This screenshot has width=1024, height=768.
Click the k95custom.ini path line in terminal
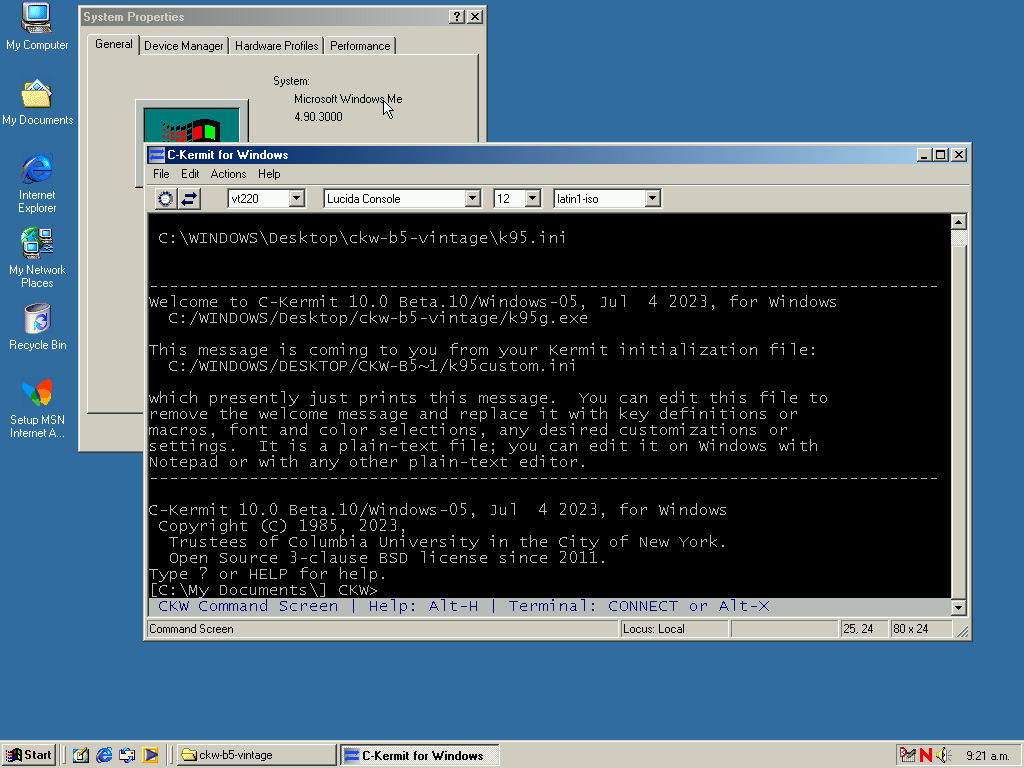point(372,366)
